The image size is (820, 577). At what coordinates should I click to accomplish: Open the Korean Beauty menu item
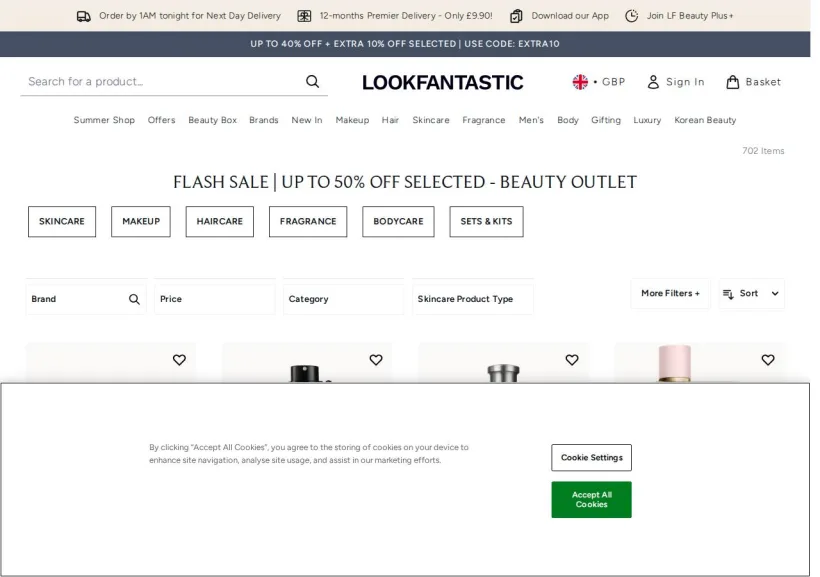(x=705, y=120)
